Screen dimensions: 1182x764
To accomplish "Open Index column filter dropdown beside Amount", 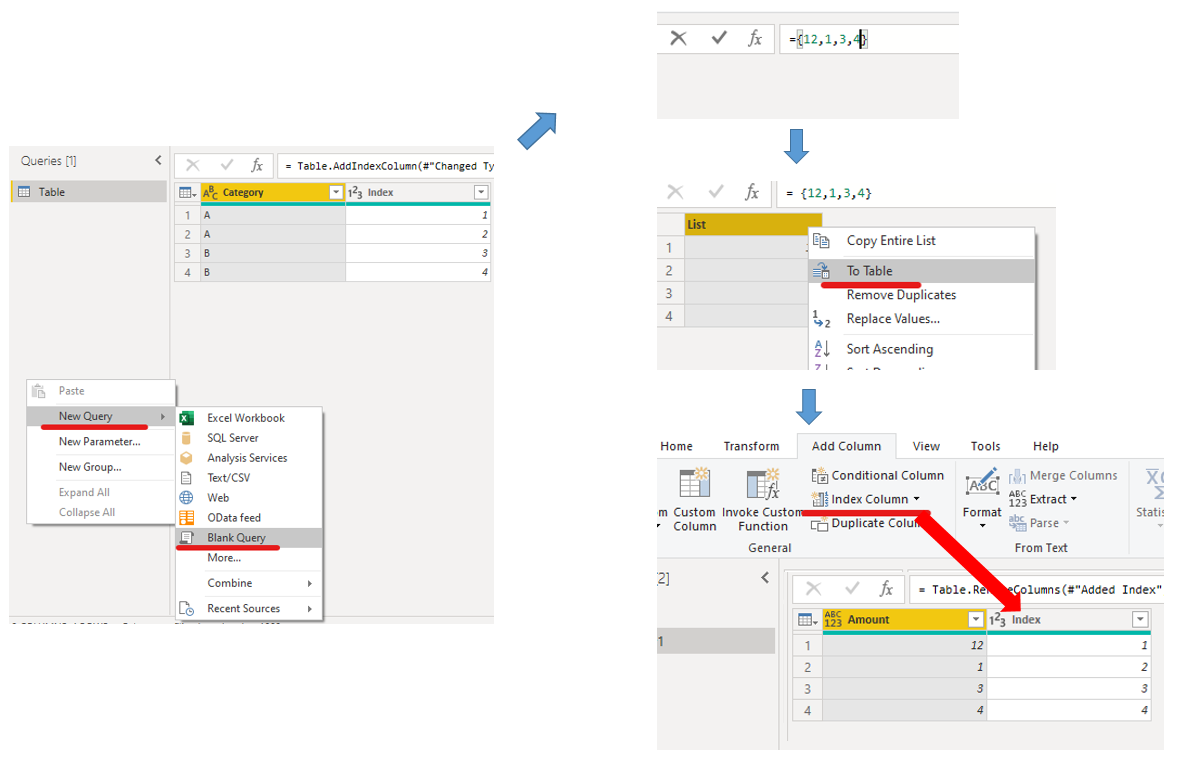I will click(1140, 620).
